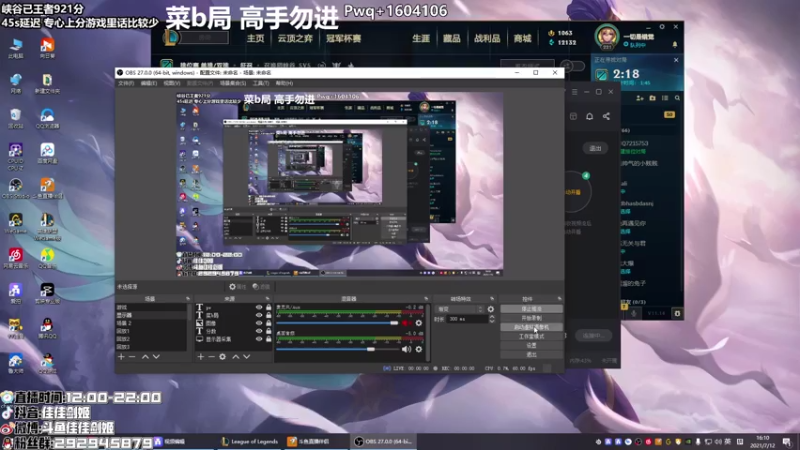The width and height of the screenshot is (800, 450).
Task: Open settings gear for 麦克风/Aux channel
Action: coord(419,323)
